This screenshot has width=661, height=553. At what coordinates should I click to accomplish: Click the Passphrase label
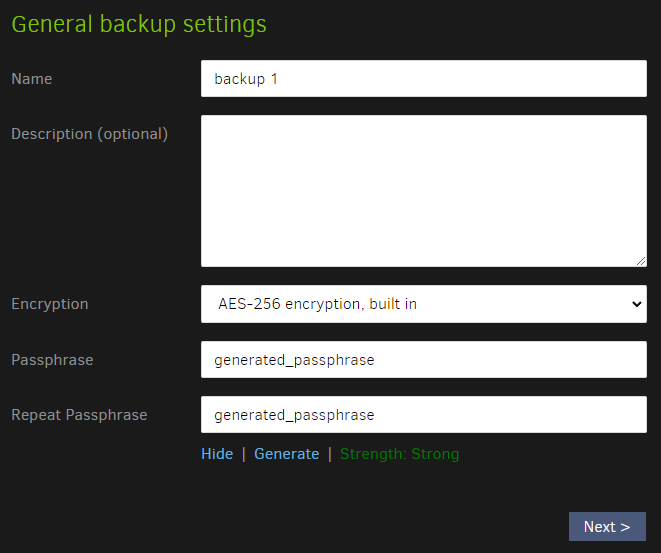[52, 360]
